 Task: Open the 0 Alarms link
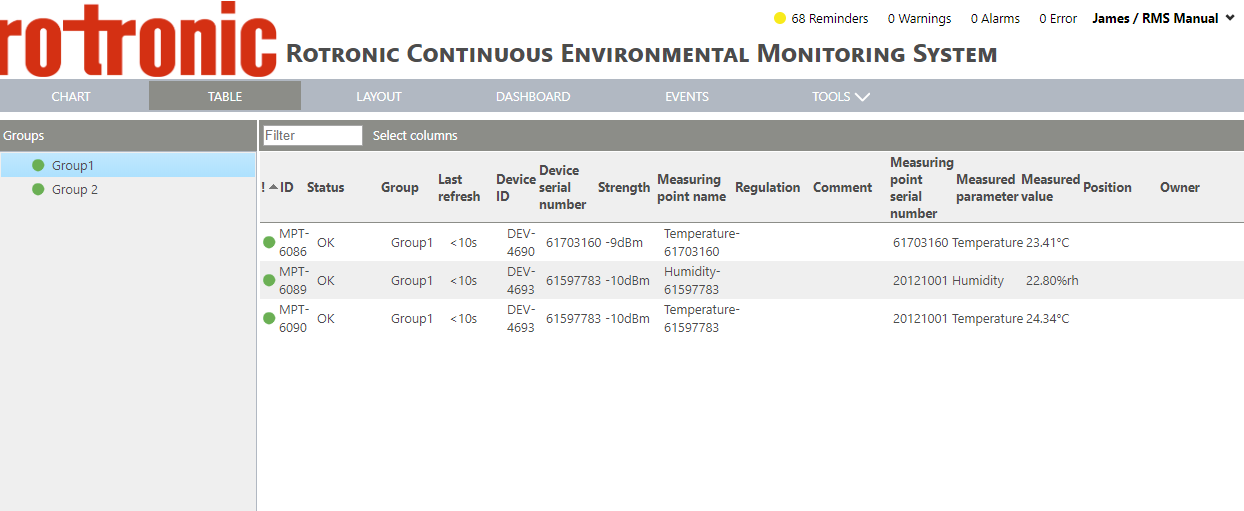tap(995, 18)
